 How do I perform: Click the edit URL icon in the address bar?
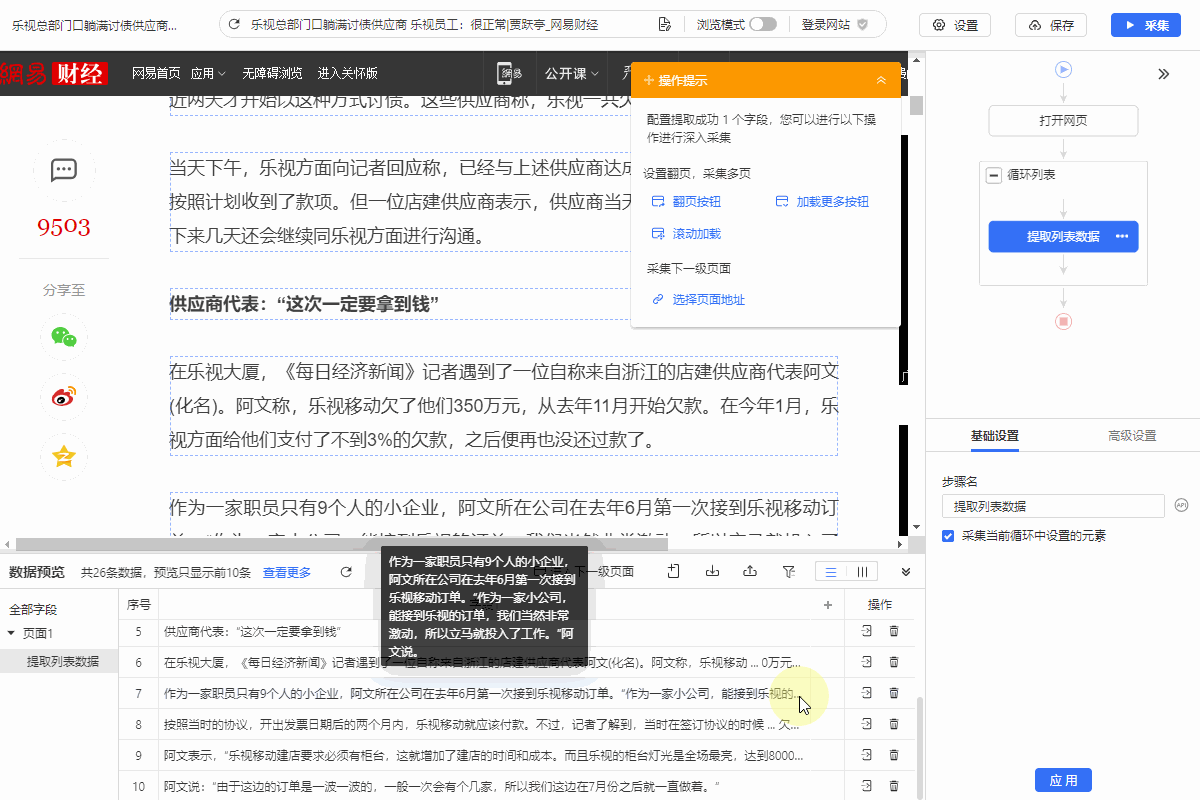coord(664,24)
